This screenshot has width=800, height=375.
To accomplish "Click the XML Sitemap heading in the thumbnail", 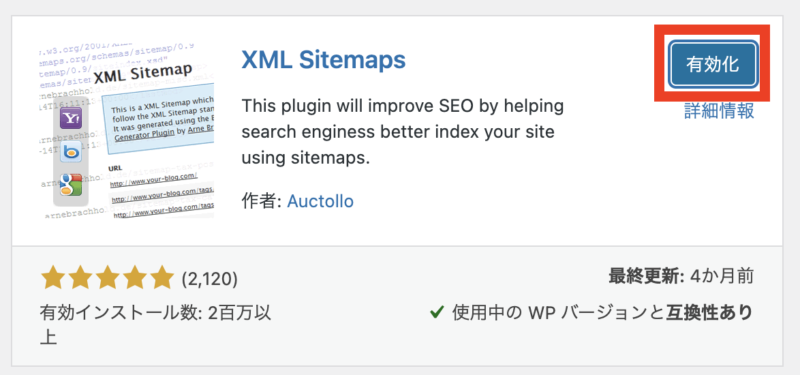I will pos(143,75).
